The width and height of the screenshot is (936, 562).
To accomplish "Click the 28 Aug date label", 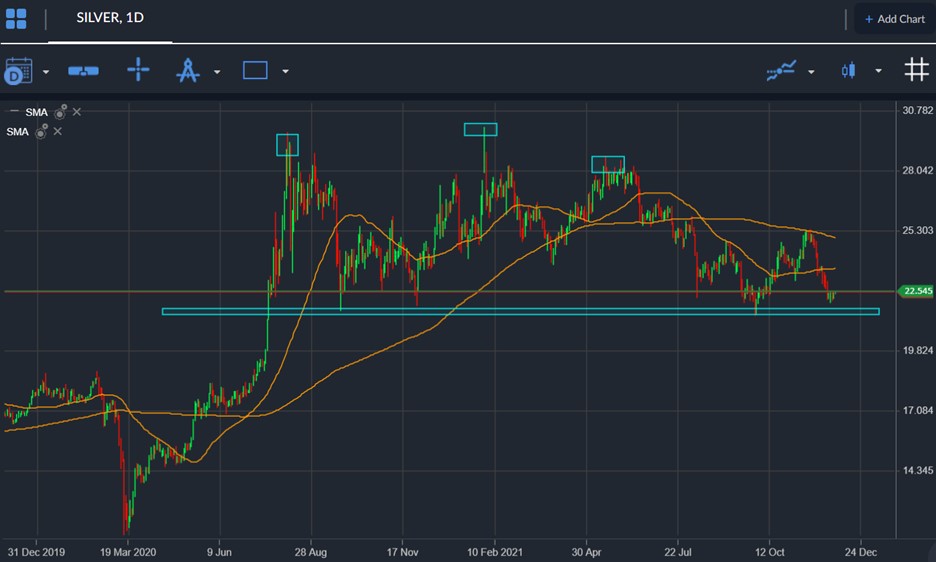I will tap(310, 552).
